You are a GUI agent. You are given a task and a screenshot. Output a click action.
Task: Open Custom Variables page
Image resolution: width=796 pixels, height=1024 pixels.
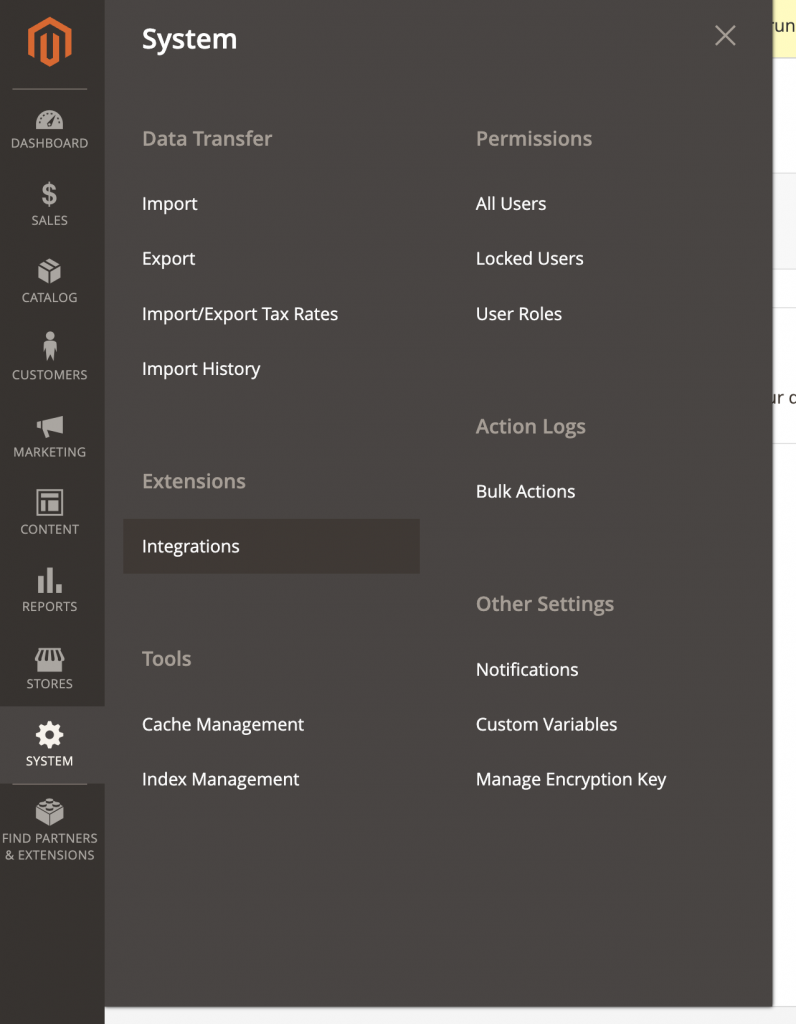click(546, 724)
